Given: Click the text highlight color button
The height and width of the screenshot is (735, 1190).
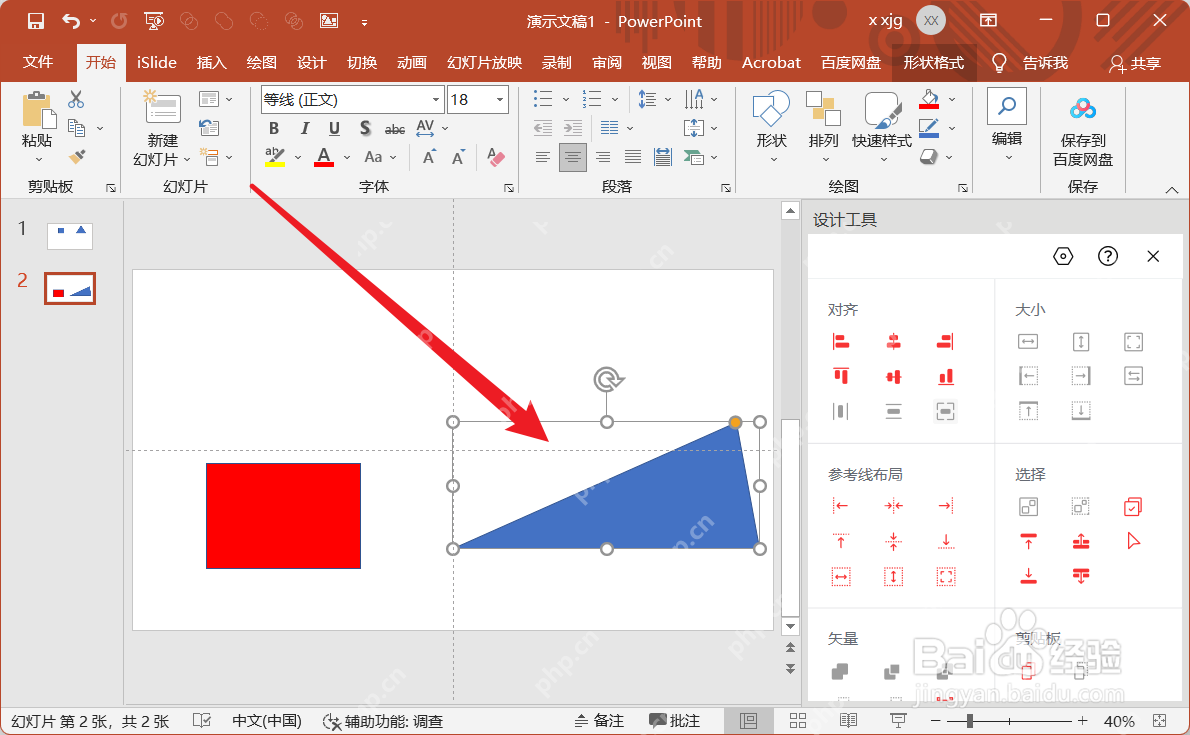Looking at the screenshot, I should click(x=274, y=157).
